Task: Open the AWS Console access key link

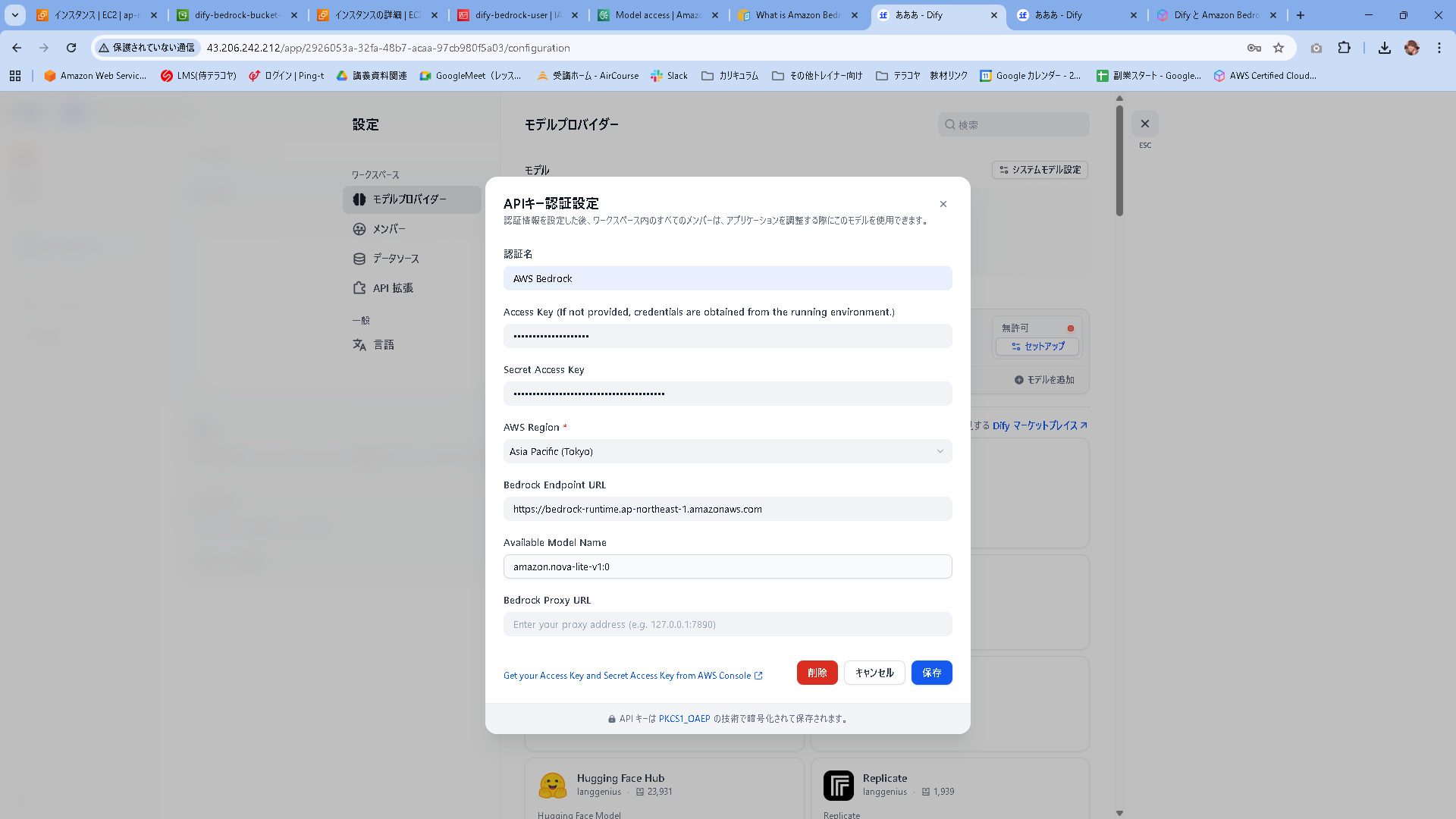Action: [633, 675]
